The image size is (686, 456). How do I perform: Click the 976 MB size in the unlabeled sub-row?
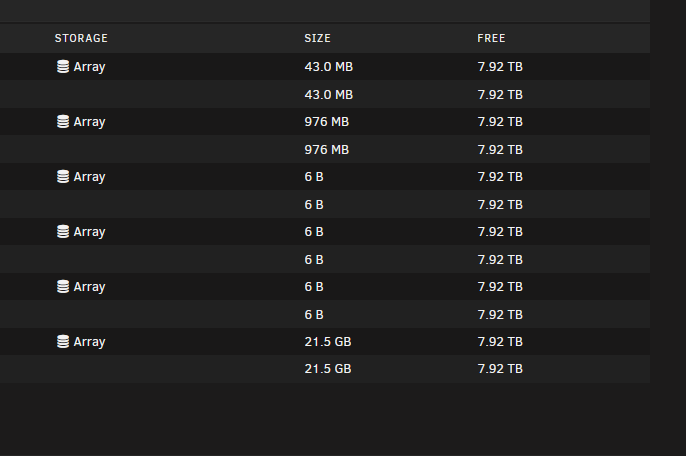pyautogui.click(x=327, y=150)
